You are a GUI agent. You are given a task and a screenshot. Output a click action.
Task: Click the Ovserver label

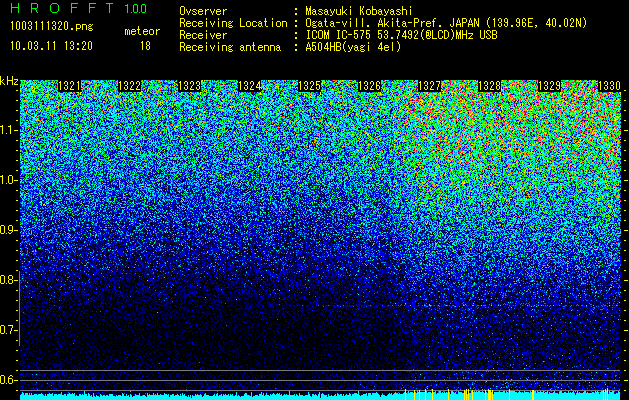click(203, 11)
